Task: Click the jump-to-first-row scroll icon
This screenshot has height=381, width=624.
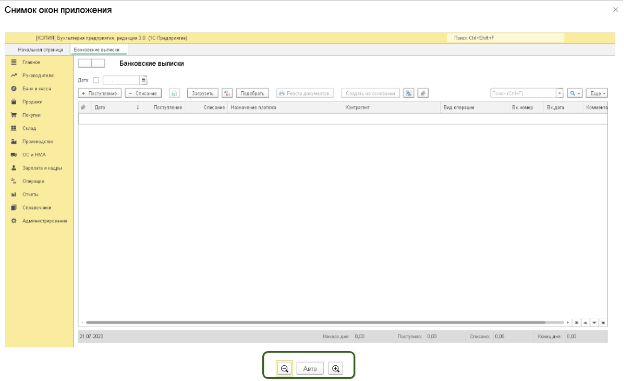Action: coord(576,322)
